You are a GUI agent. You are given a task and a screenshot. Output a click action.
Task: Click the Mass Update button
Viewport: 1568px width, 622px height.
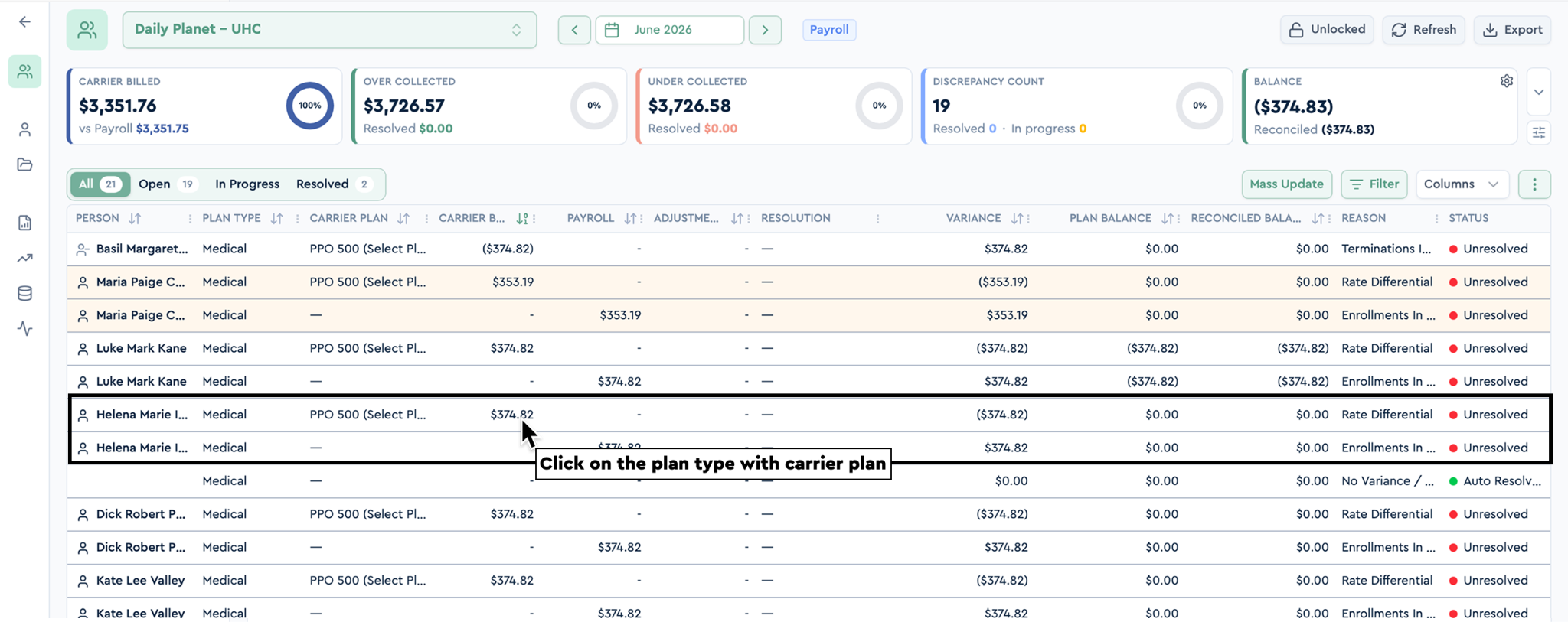[1286, 184]
